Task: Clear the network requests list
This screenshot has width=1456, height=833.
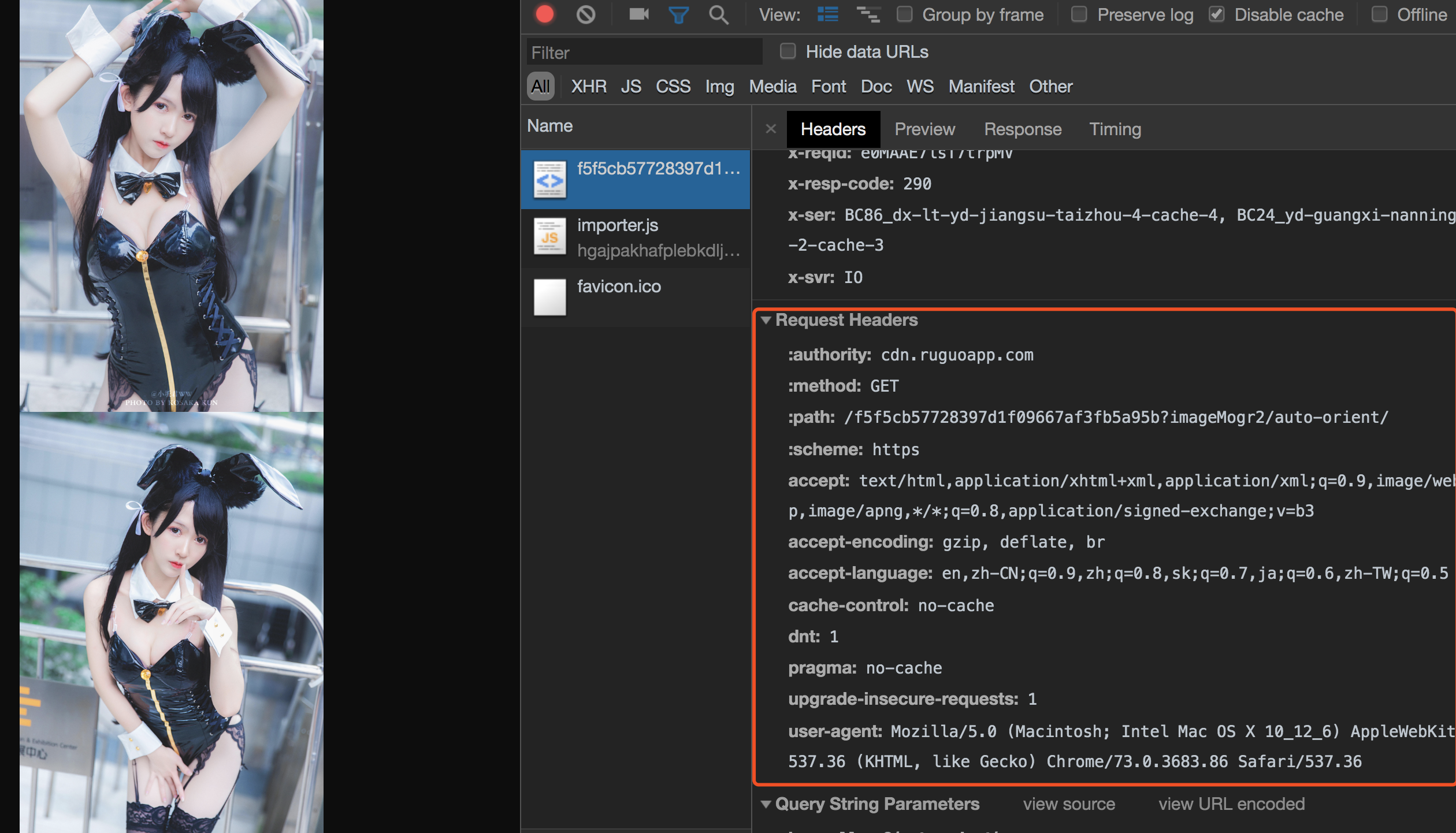Action: (585, 14)
